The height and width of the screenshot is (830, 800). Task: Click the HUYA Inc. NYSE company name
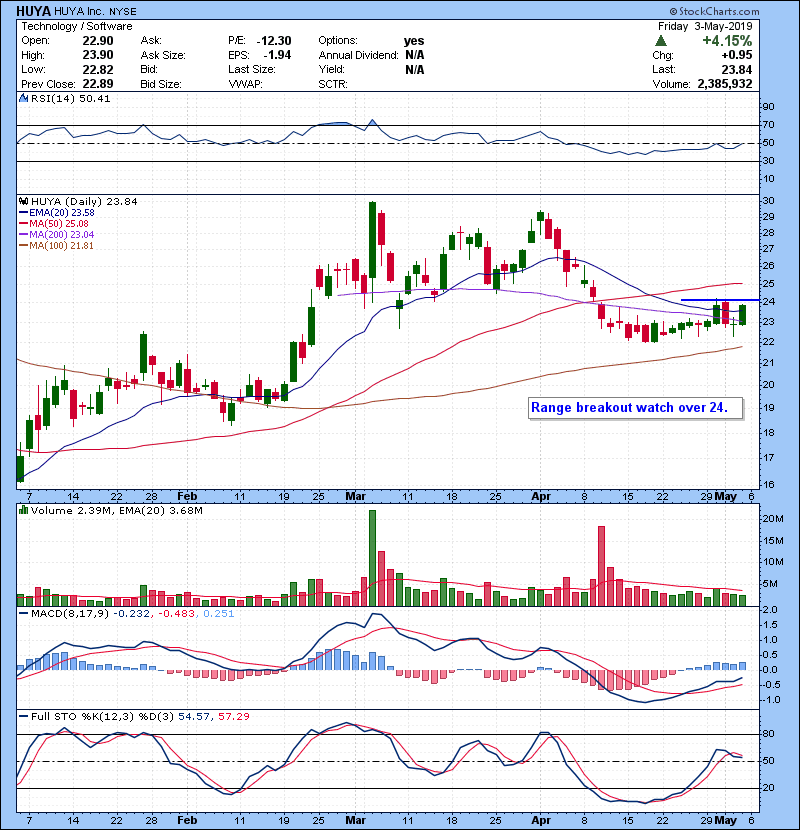pyautogui.click(x=95, y=11)
